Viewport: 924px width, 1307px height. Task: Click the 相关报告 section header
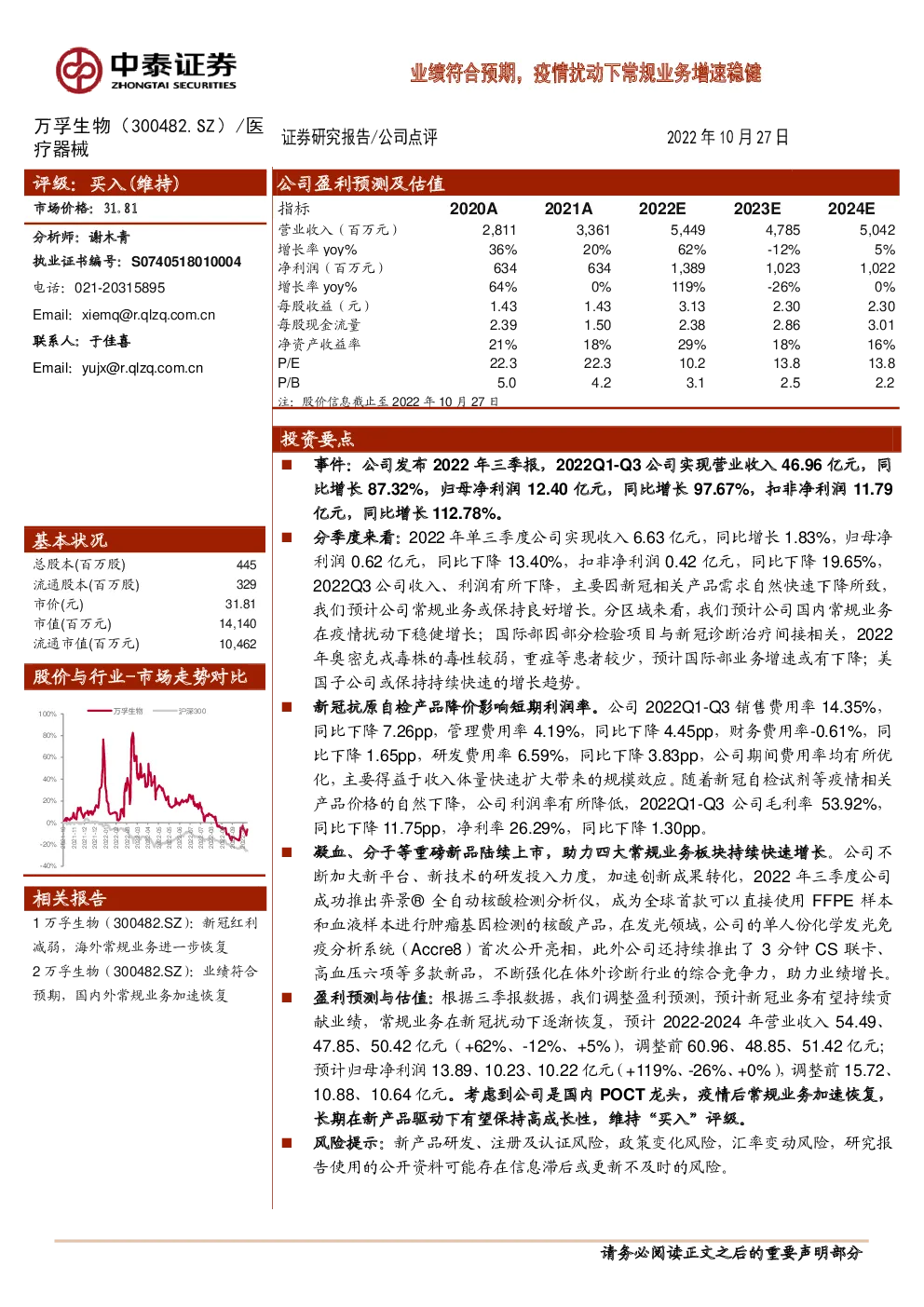pos(70,898)
